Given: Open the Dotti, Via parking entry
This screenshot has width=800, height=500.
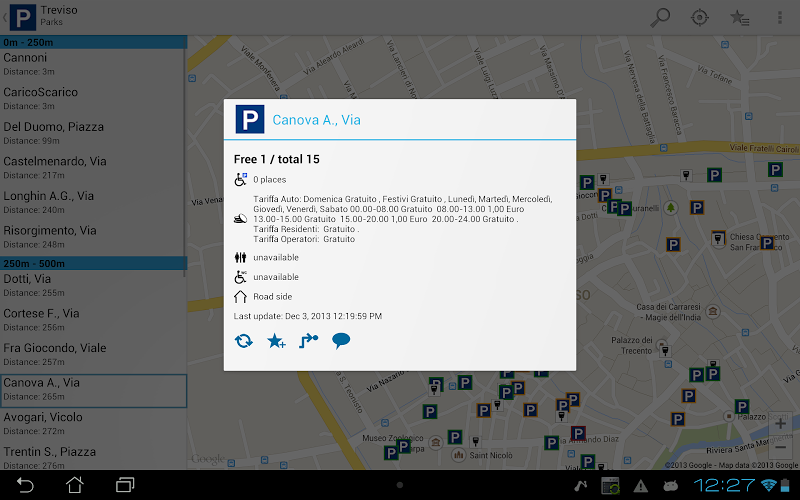Looking at the screenshot, I should coord(92,285).
